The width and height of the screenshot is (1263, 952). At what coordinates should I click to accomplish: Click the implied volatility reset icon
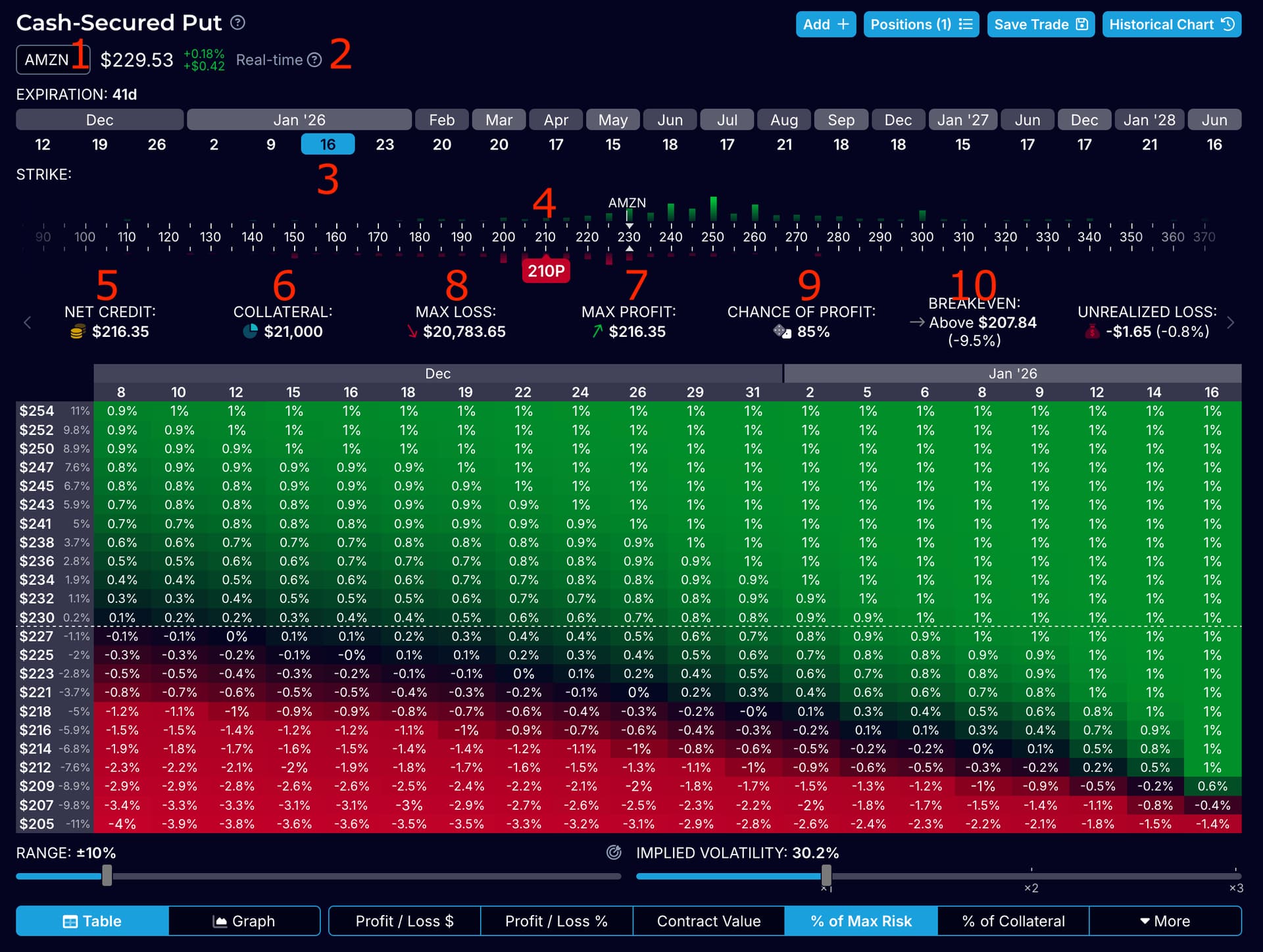[x=614, y=853]
